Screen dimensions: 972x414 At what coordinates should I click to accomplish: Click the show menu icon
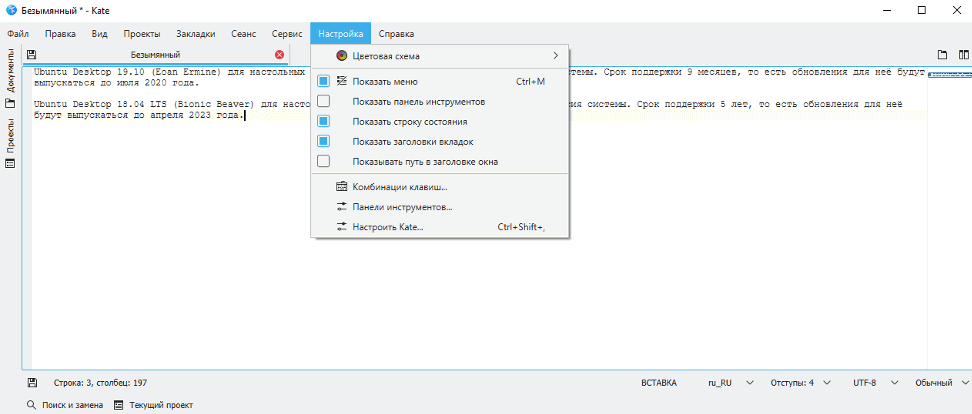(341, 81)
